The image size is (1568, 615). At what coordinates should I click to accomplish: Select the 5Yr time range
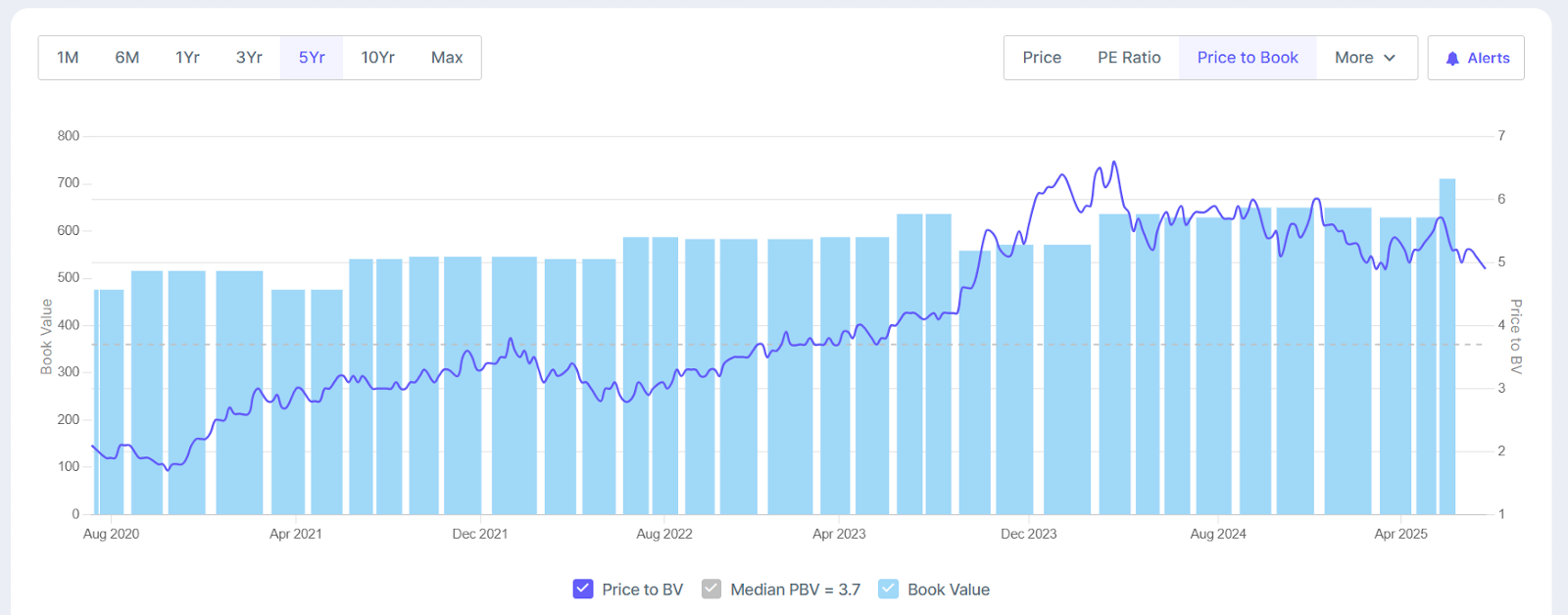(x=312, y=58)
